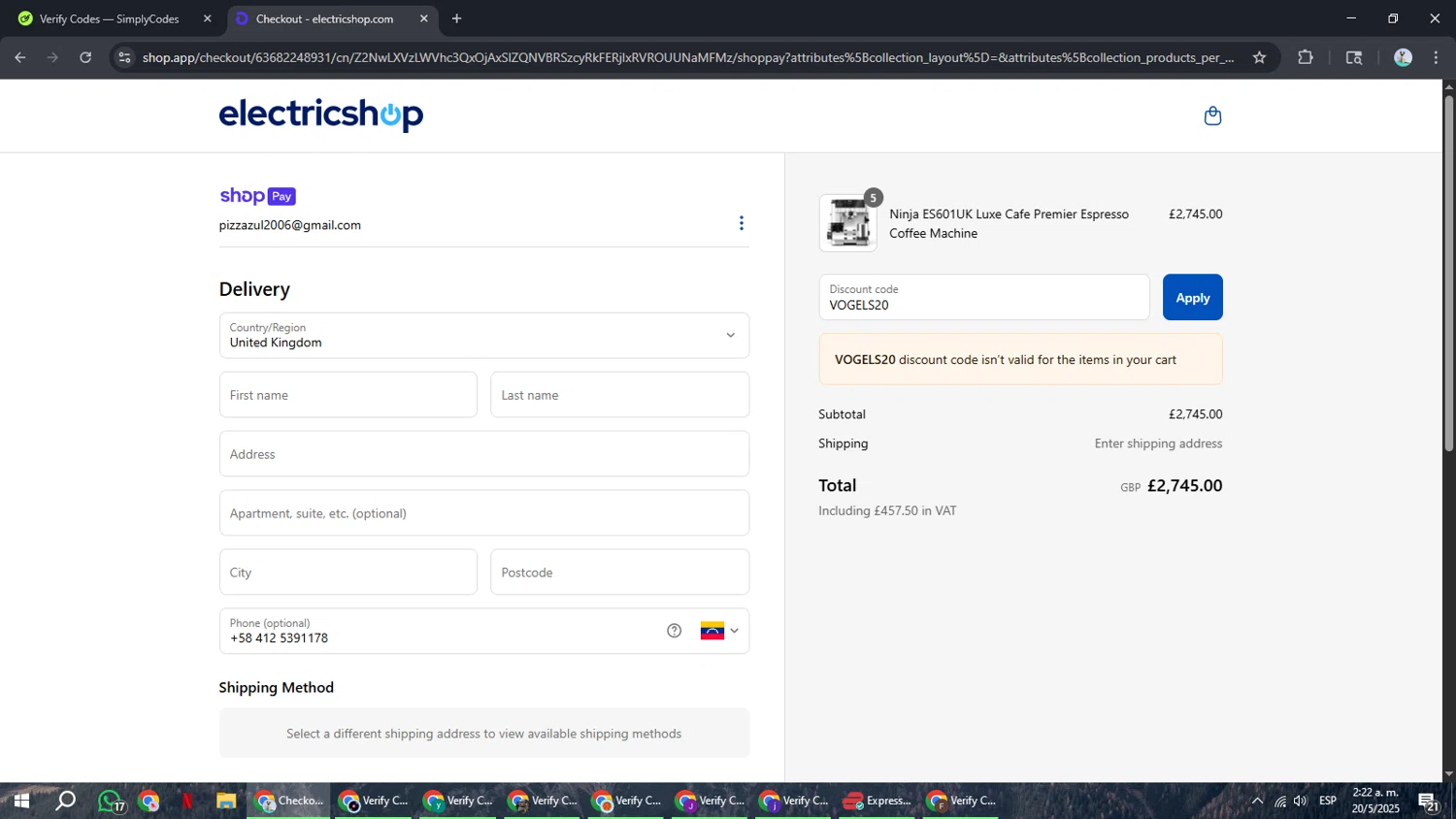Show hidden system tray icons

click(x=1257, y=802)
